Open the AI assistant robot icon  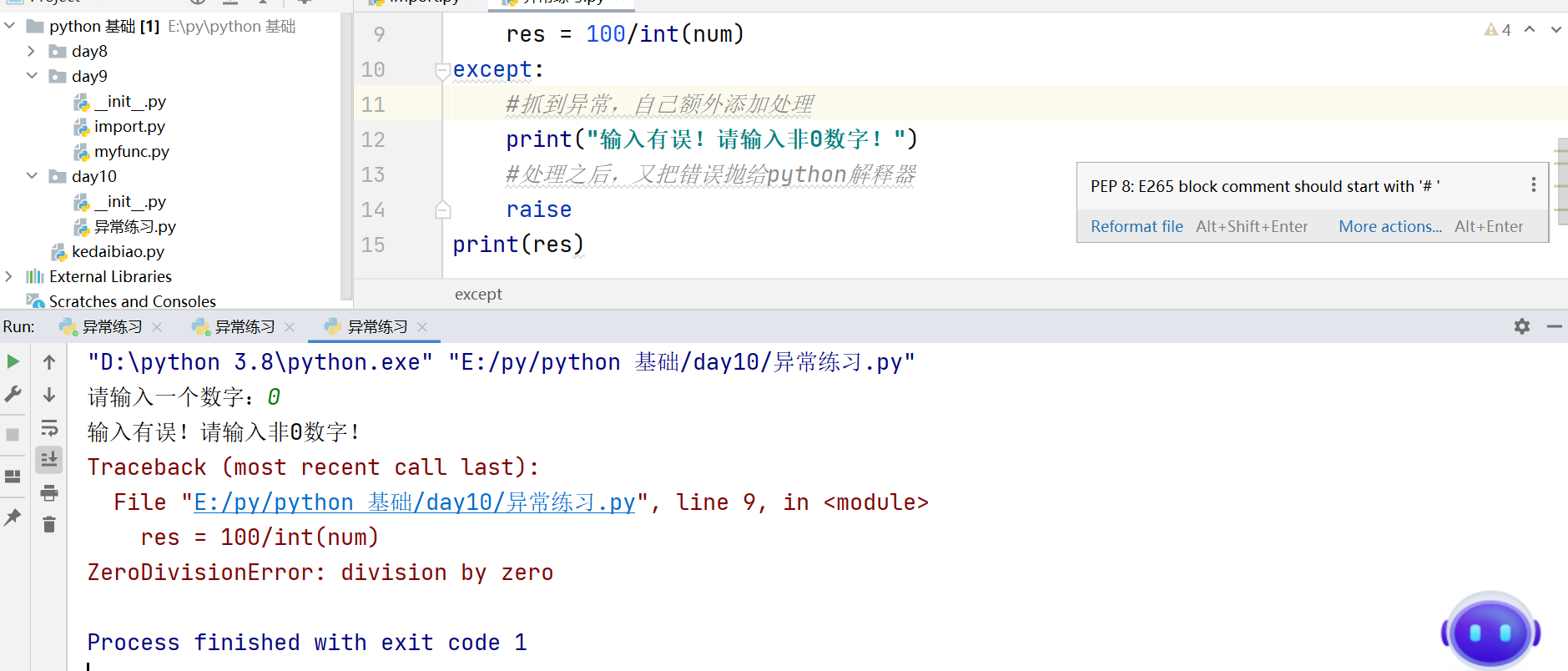pos(1490,631)
